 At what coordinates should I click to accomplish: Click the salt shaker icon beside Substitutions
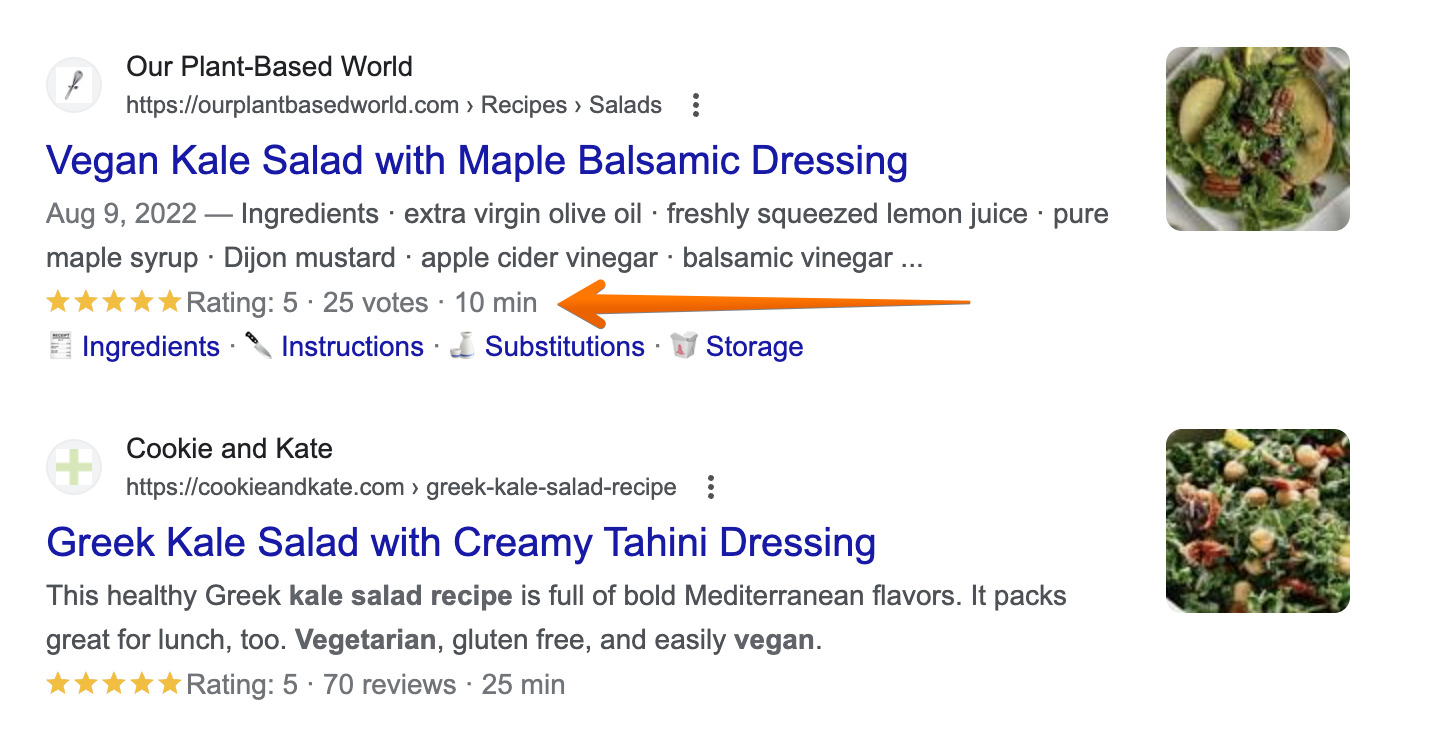462,346
